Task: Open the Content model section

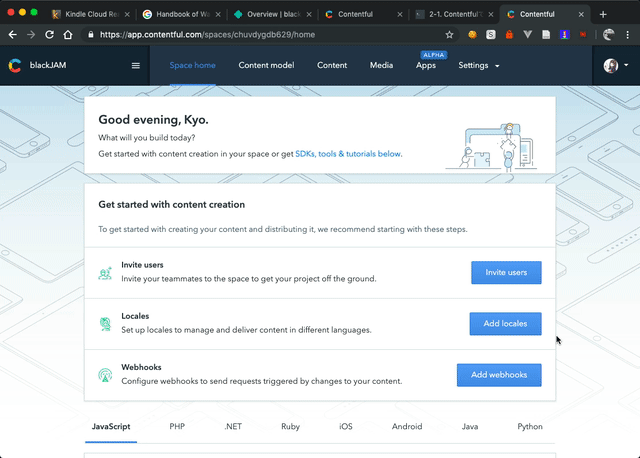Action: [x=266, y=65]
